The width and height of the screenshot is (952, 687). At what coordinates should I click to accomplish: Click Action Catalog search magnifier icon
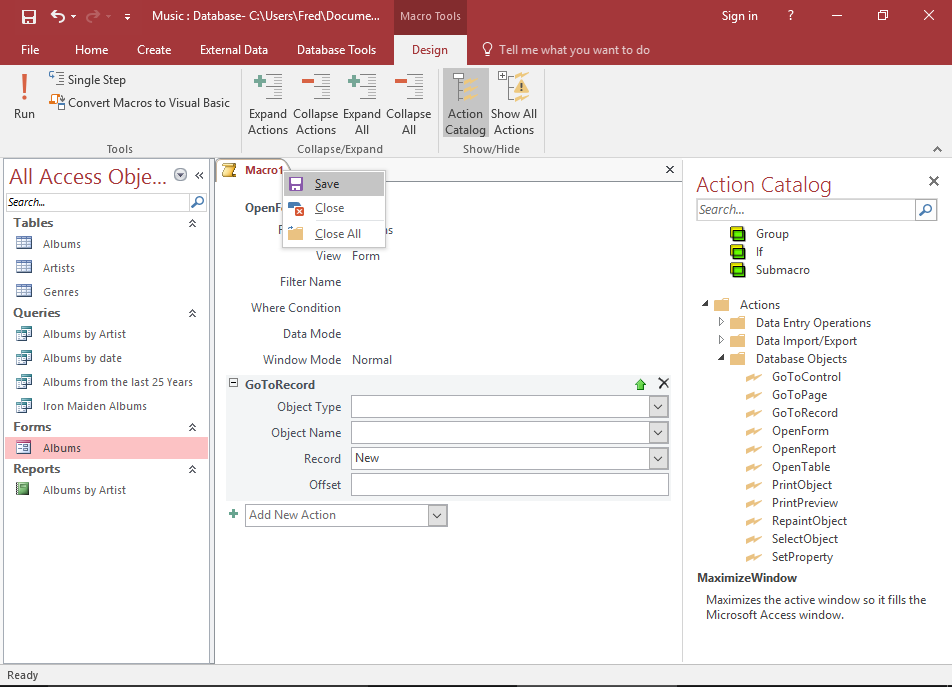pos(925,209)
